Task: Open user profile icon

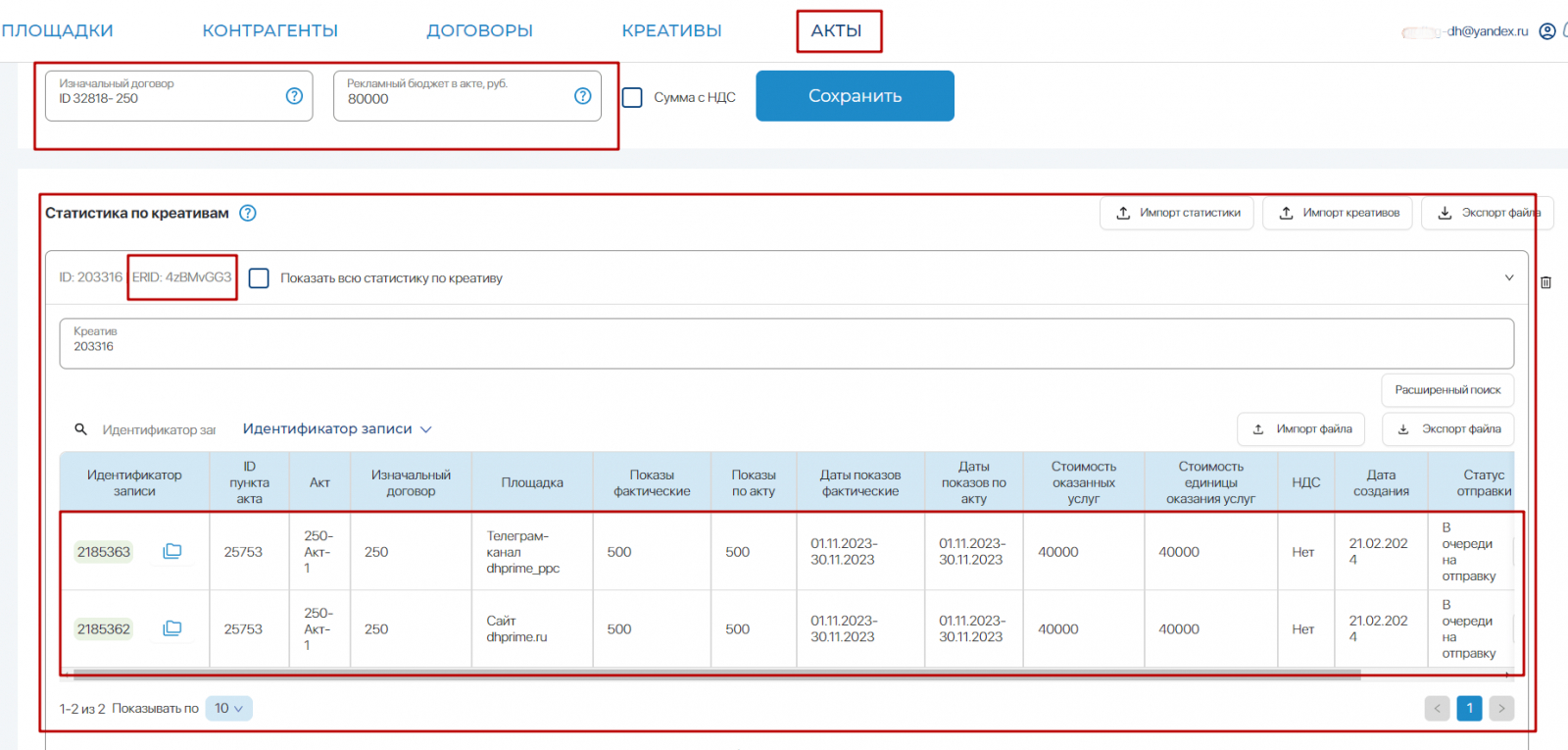Action: [x=1547, y=31]
